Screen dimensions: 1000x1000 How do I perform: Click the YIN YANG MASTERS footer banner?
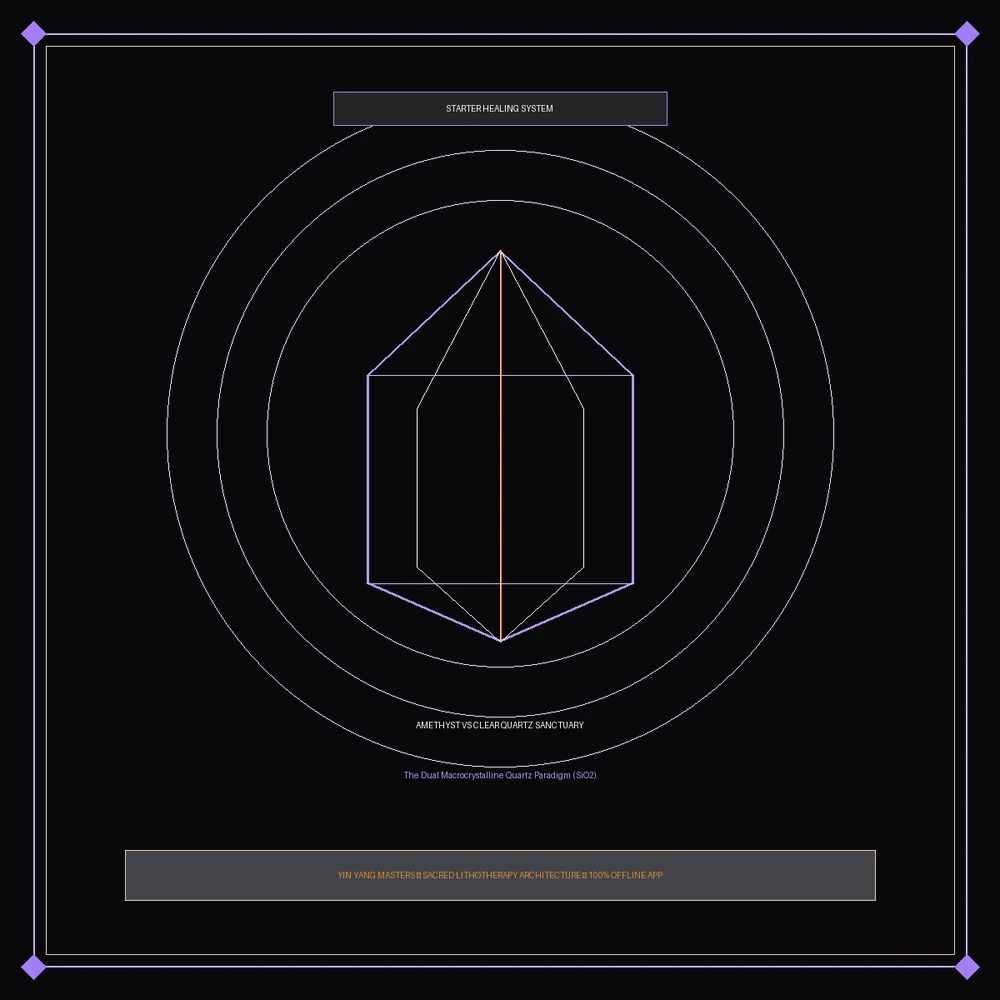point(500,875)
